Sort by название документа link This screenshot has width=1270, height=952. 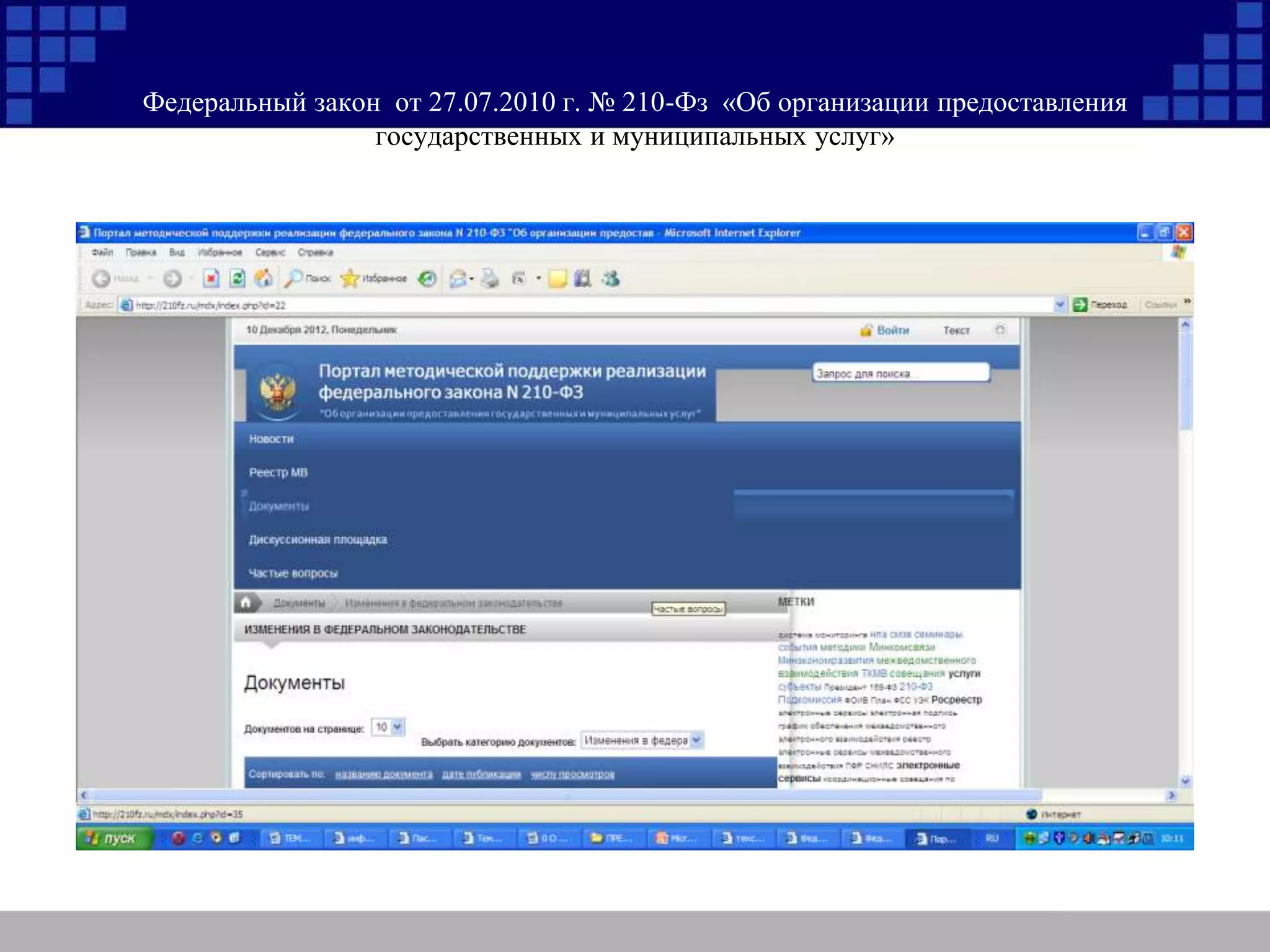click(384, 774)
